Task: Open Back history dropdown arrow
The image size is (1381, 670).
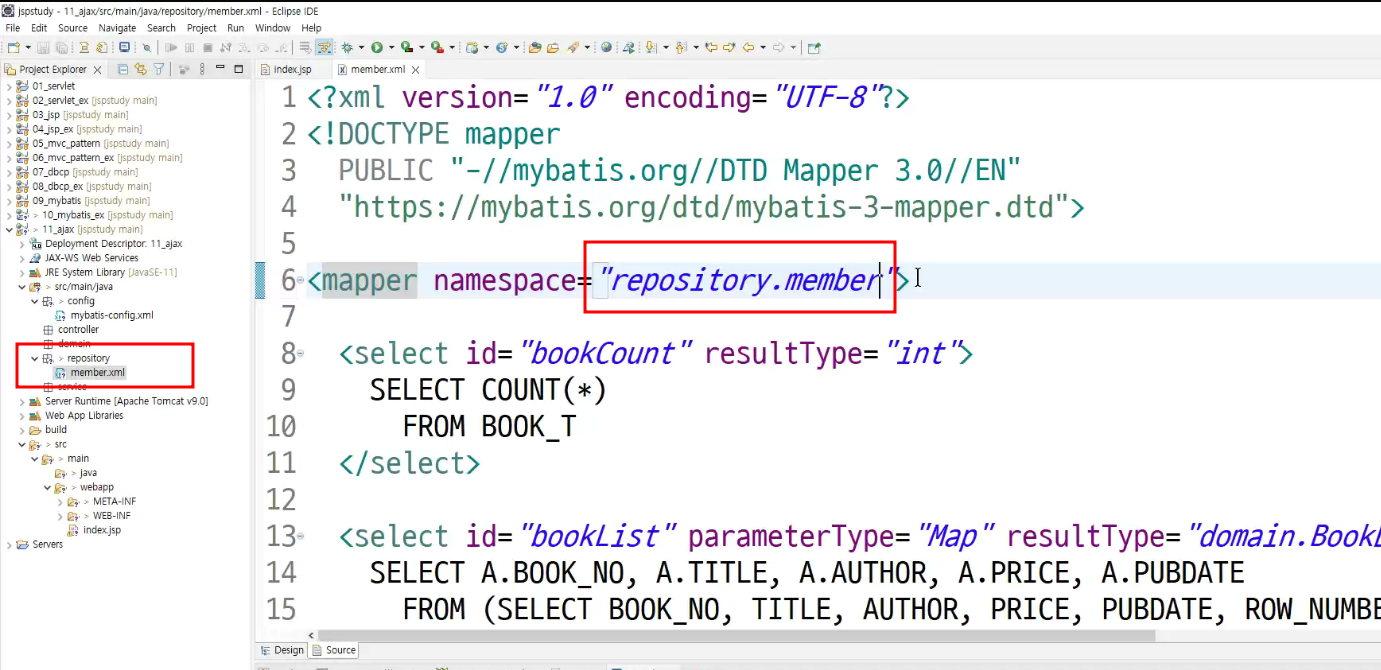Action: (762, 47)
